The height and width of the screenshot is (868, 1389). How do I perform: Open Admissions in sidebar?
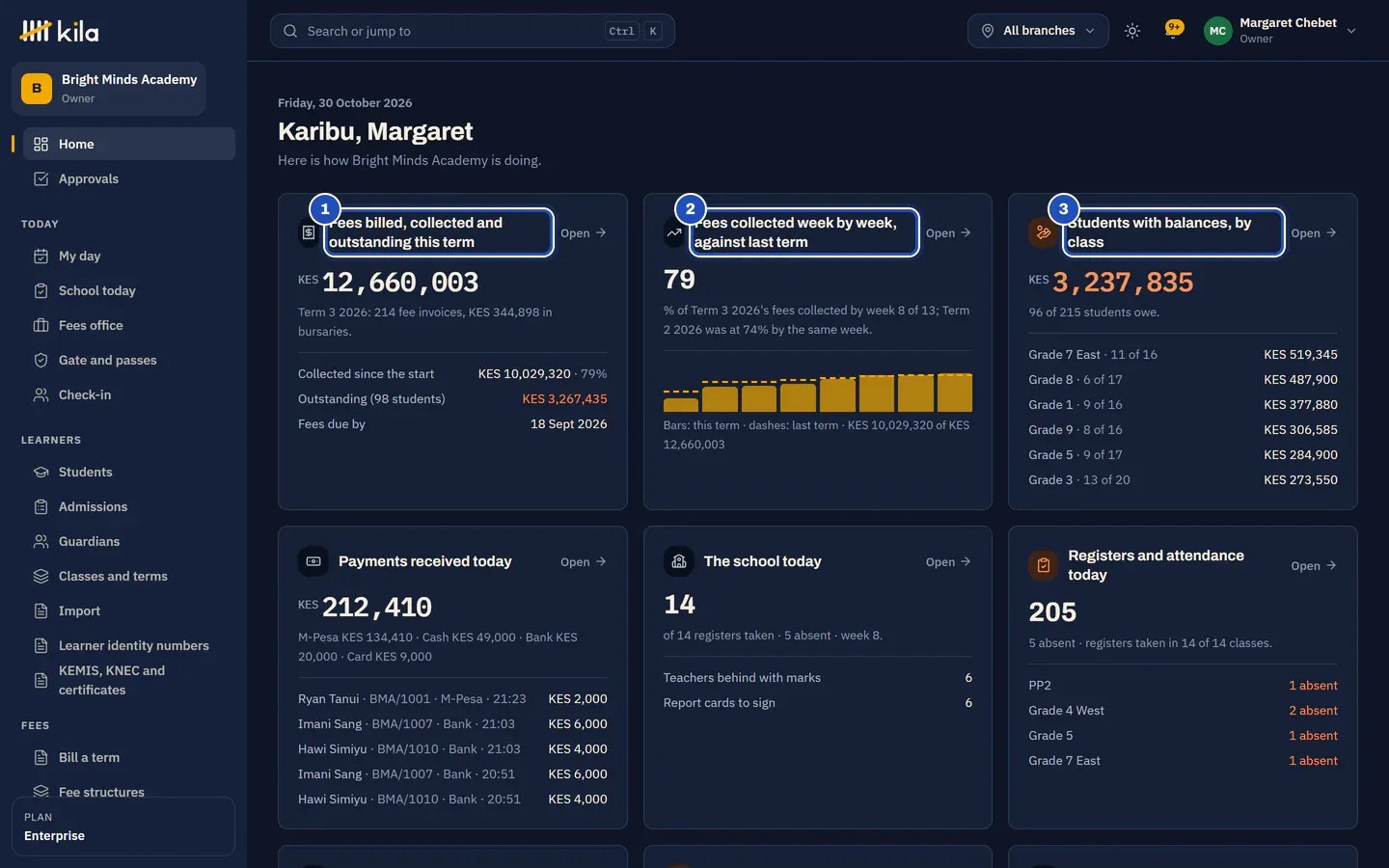129,506
